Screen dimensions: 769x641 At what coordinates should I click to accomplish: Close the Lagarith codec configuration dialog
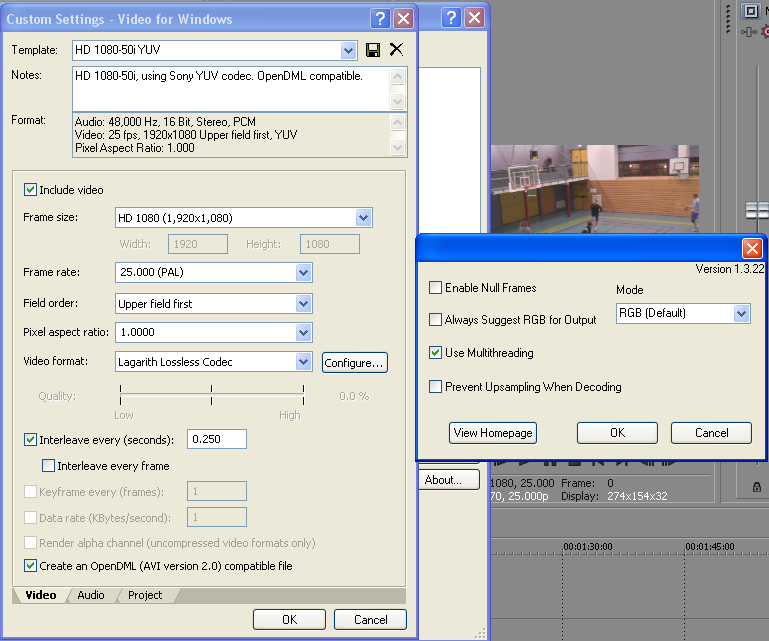pos(752,249)
